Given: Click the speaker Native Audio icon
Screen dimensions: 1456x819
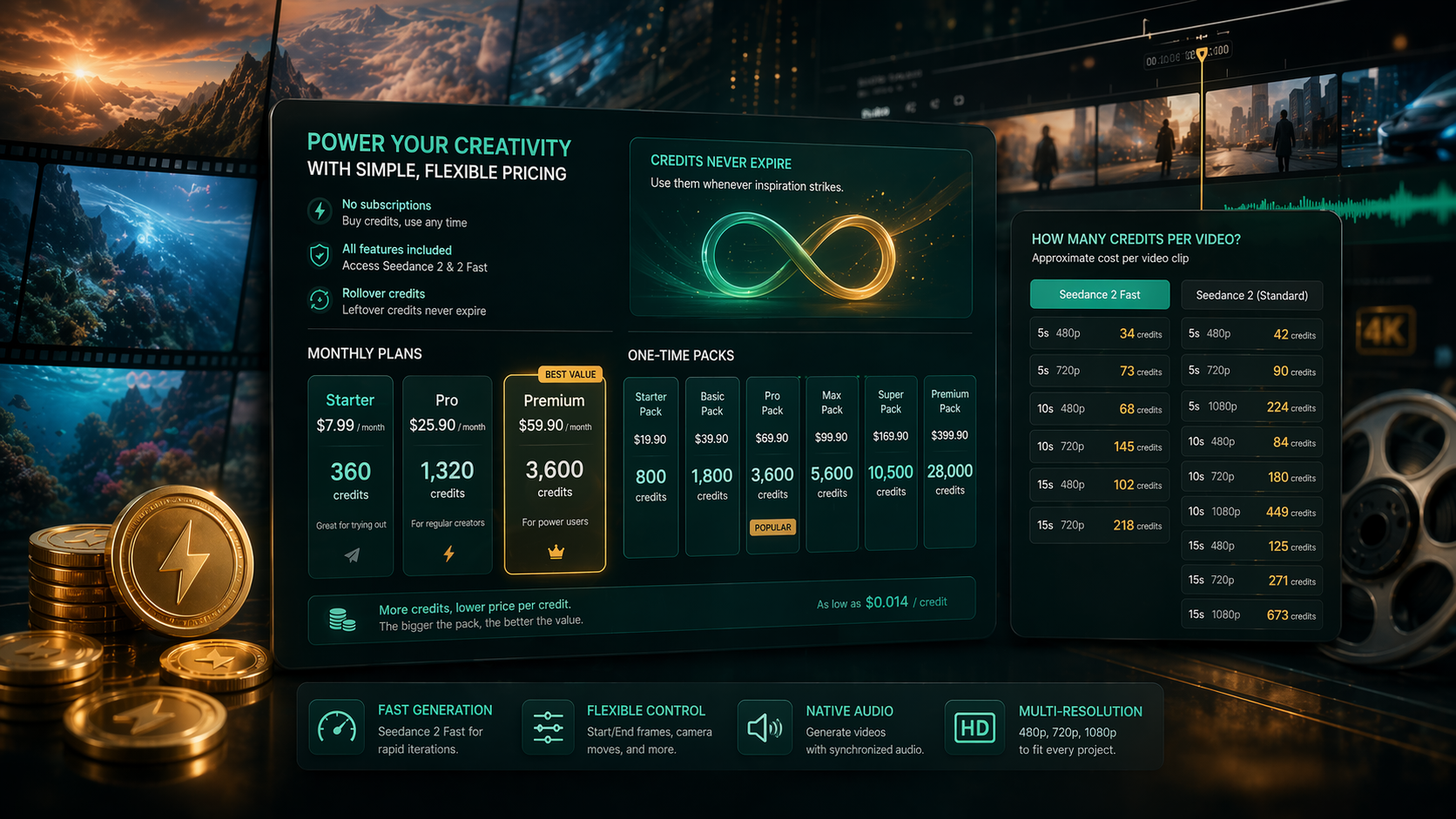Looking at the screenshot, I should (765, 728).
